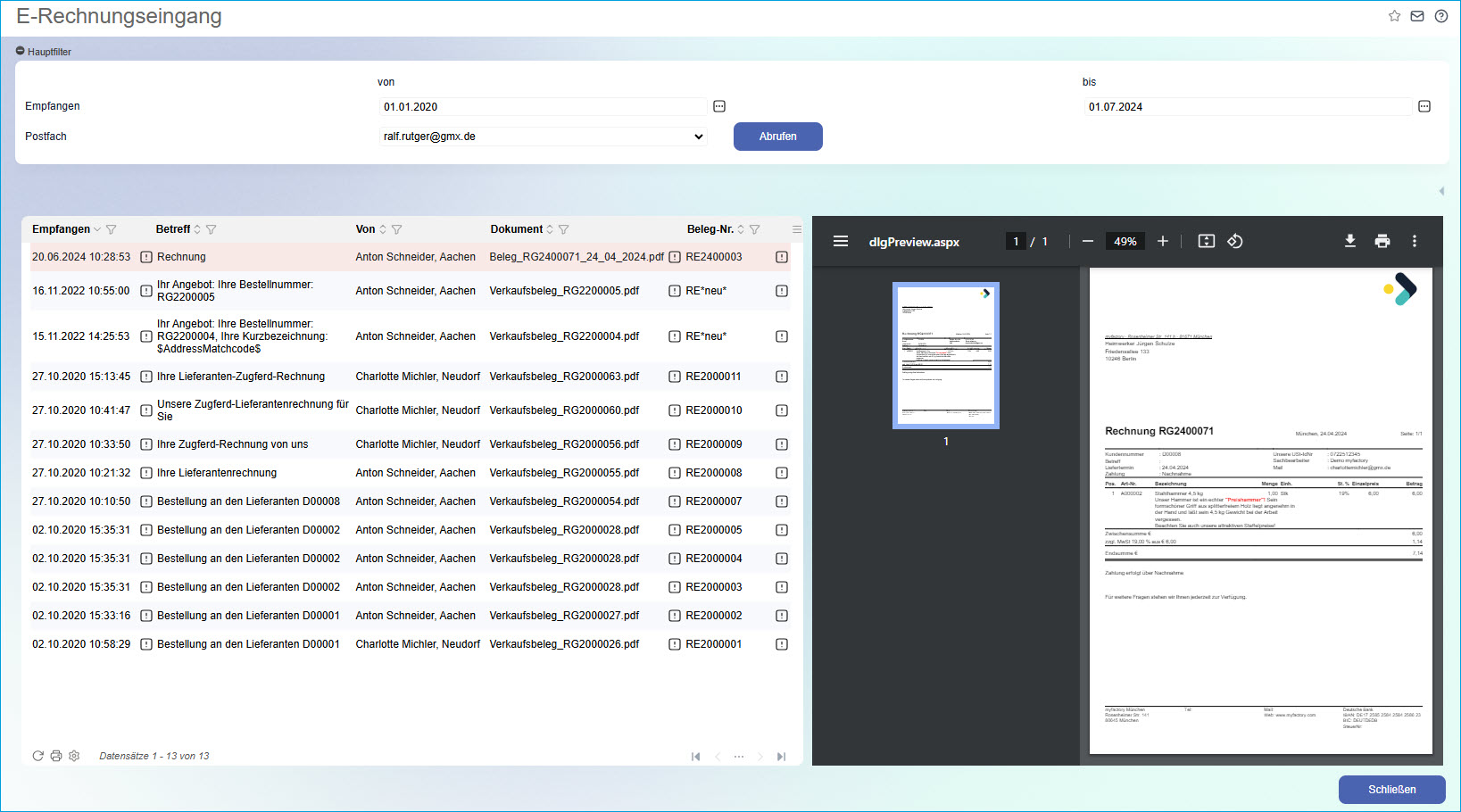This screenshot has height=812, width=1461.
Task: Filter the Betreff column
Action: (x=212, y=229)
